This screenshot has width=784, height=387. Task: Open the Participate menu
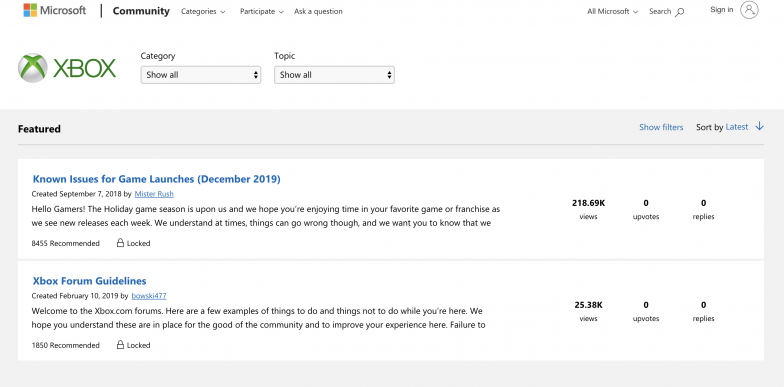tap(262, 12)
